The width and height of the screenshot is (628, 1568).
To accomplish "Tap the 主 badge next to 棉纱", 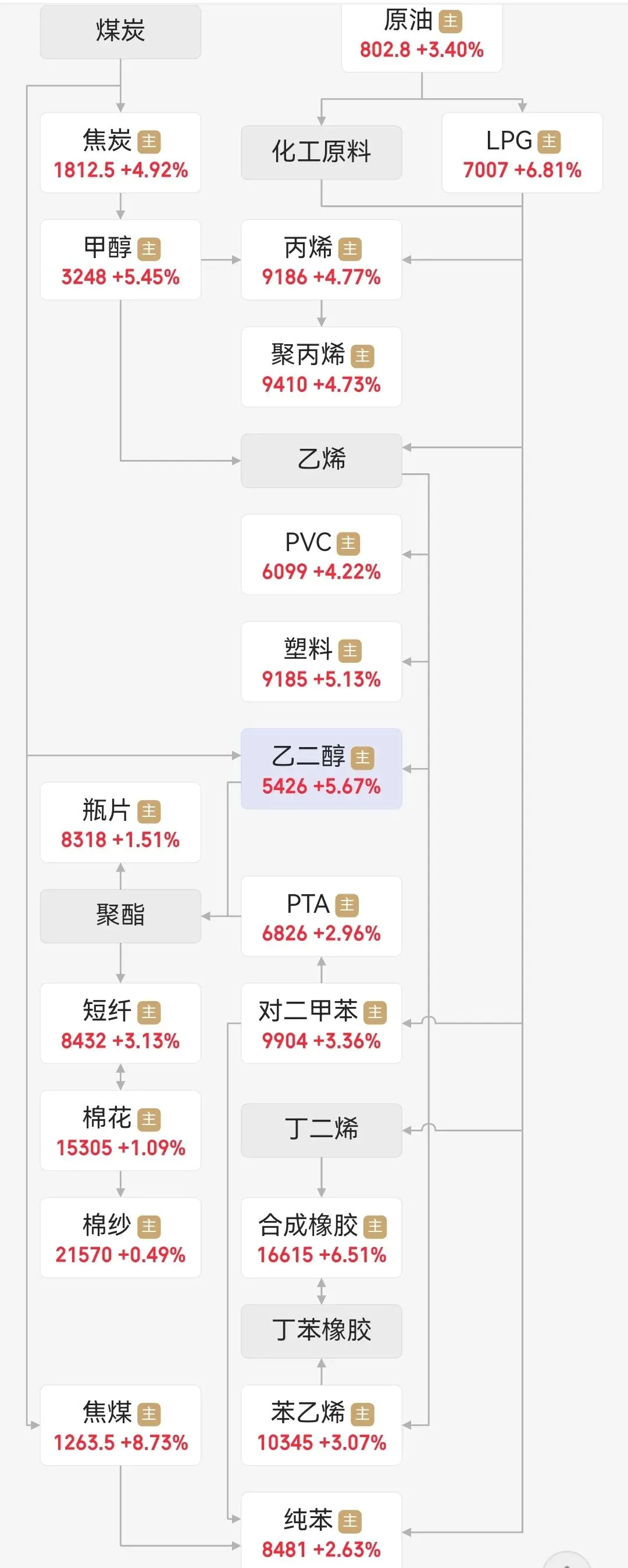I will pos(148,1227).
